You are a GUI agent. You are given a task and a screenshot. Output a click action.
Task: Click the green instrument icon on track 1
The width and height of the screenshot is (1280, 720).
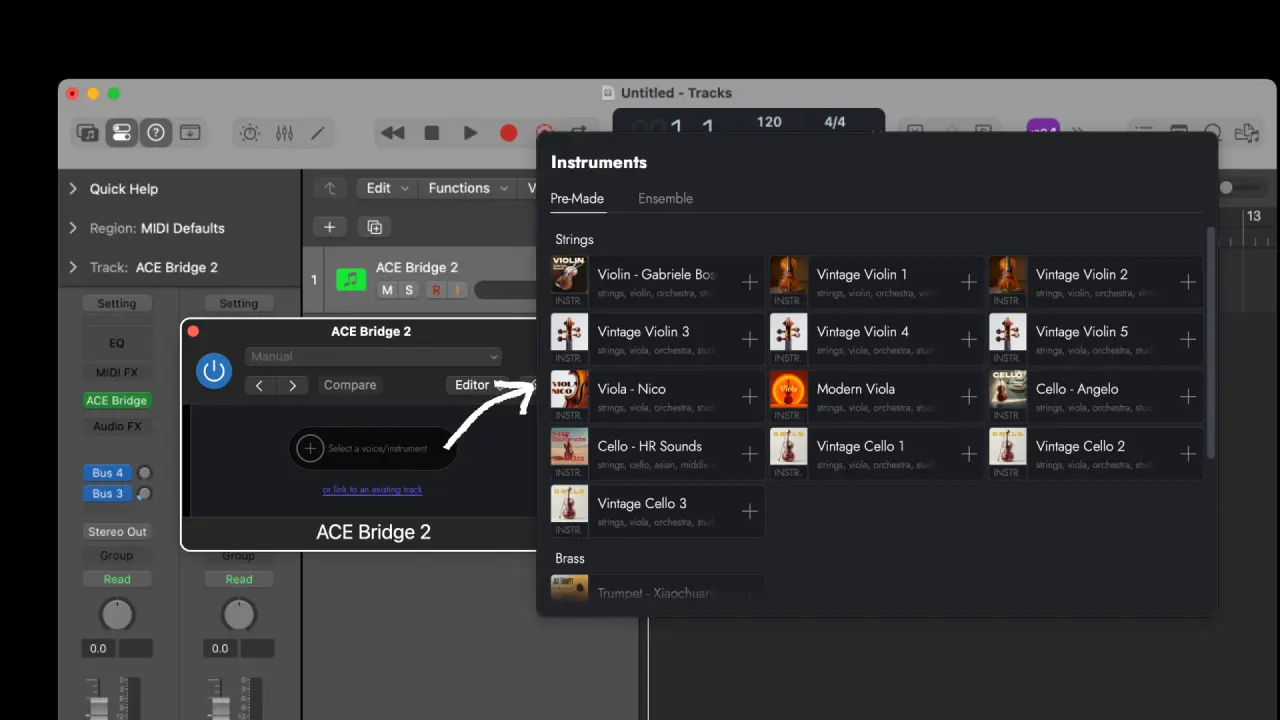click(351, 280)
